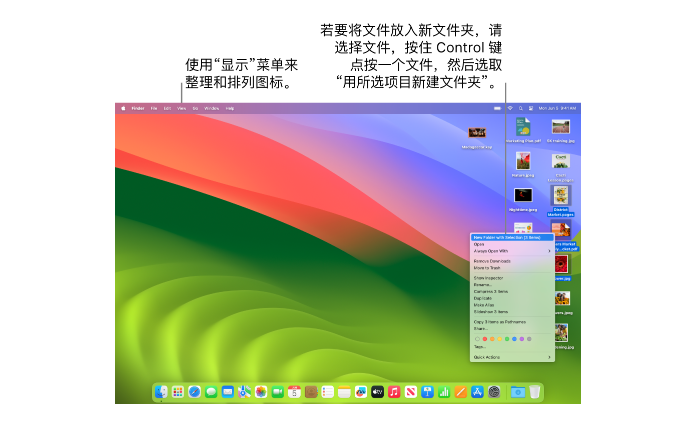Launch Maps from the Dock
Image resolution: width=690 pixels, height=433 pixels.
point(244,392)
